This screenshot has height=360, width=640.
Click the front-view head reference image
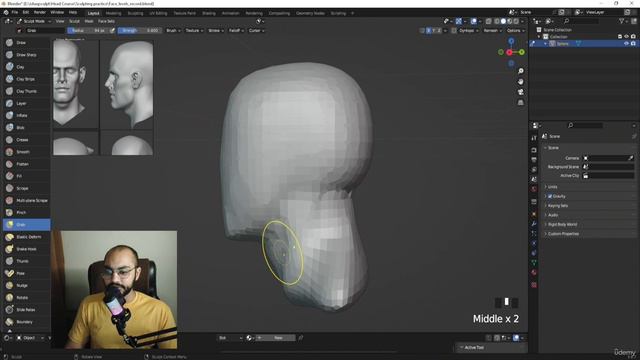pyautogui.click(x=76, y=84)
